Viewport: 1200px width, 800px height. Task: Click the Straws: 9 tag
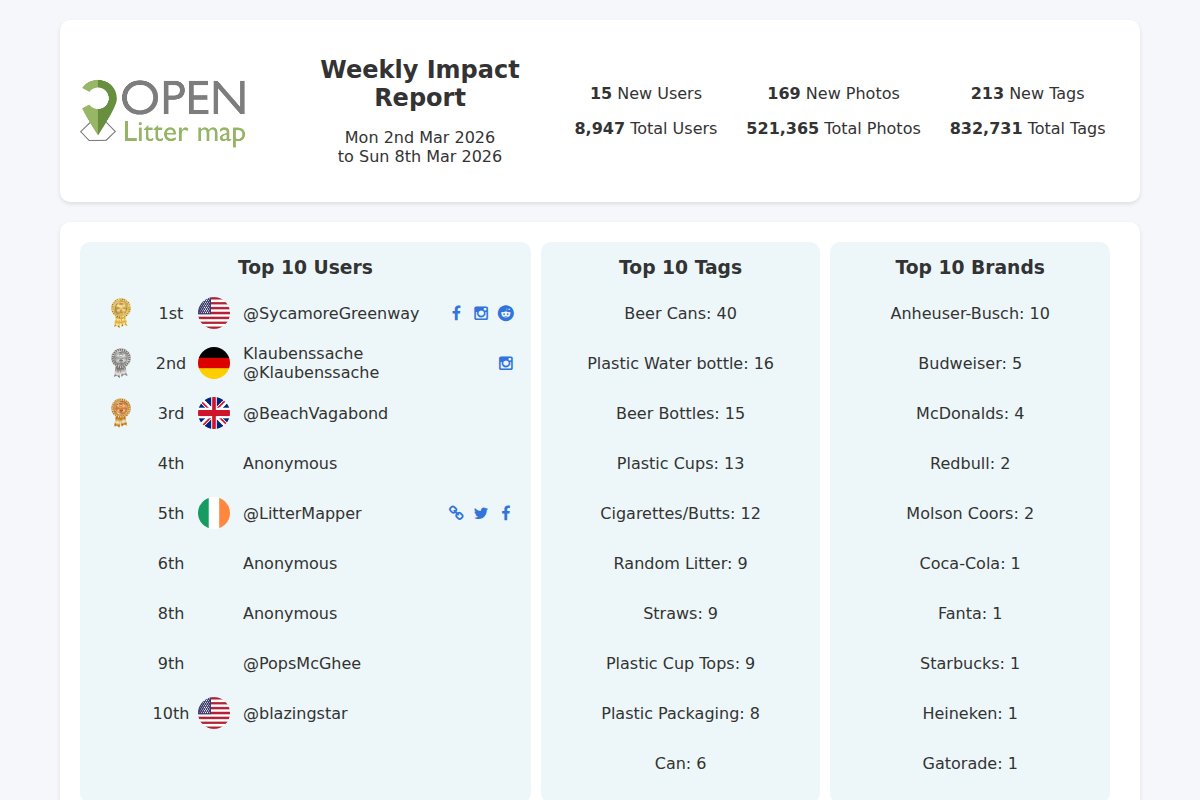(x=680, y=613)
